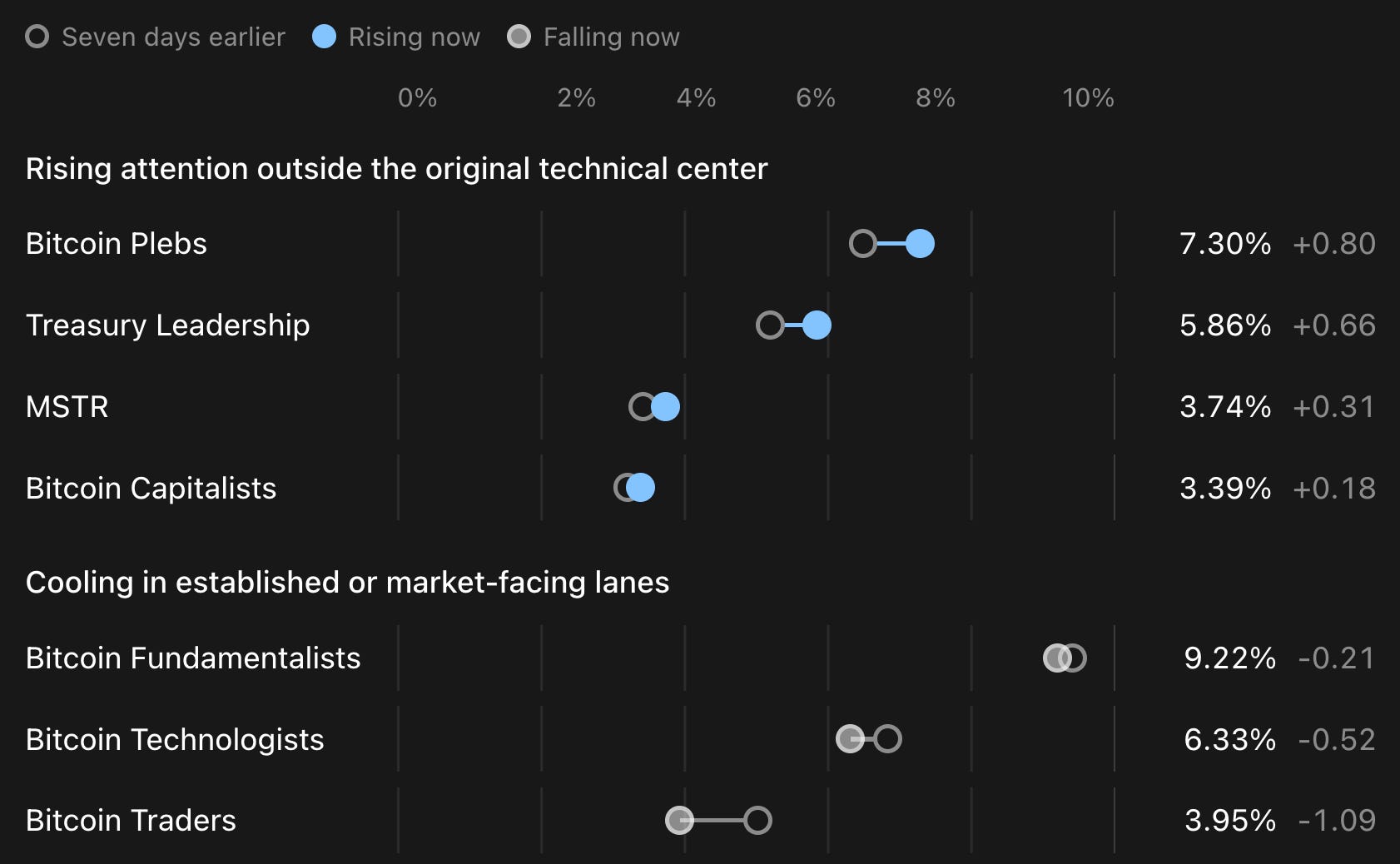The height and width of the screenshot is (864, 1400).
Task: Click the Bitcoin Plebs row label
Action: [x=117, y=244]
